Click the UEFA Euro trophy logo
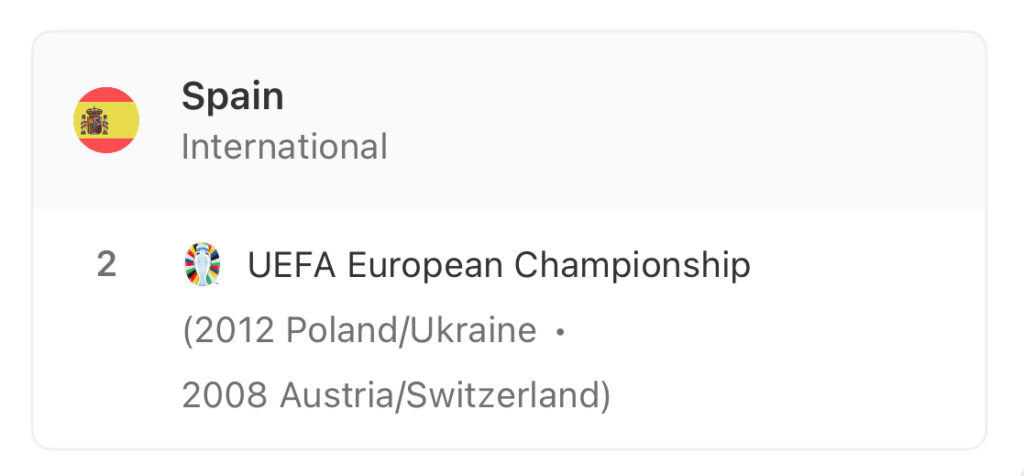1024x476 pixels. click(202, 264)
